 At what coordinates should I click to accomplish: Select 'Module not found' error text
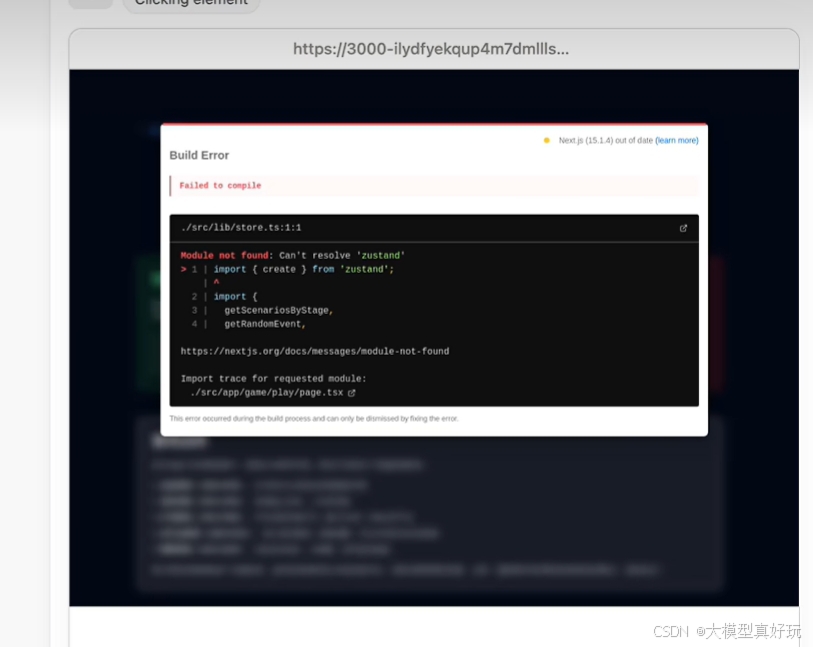point(225,256)
